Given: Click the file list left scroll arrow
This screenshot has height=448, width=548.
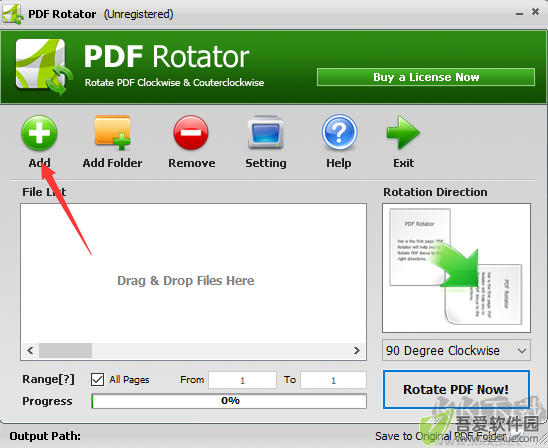Looking at the screenshot, I should point(30,351).
